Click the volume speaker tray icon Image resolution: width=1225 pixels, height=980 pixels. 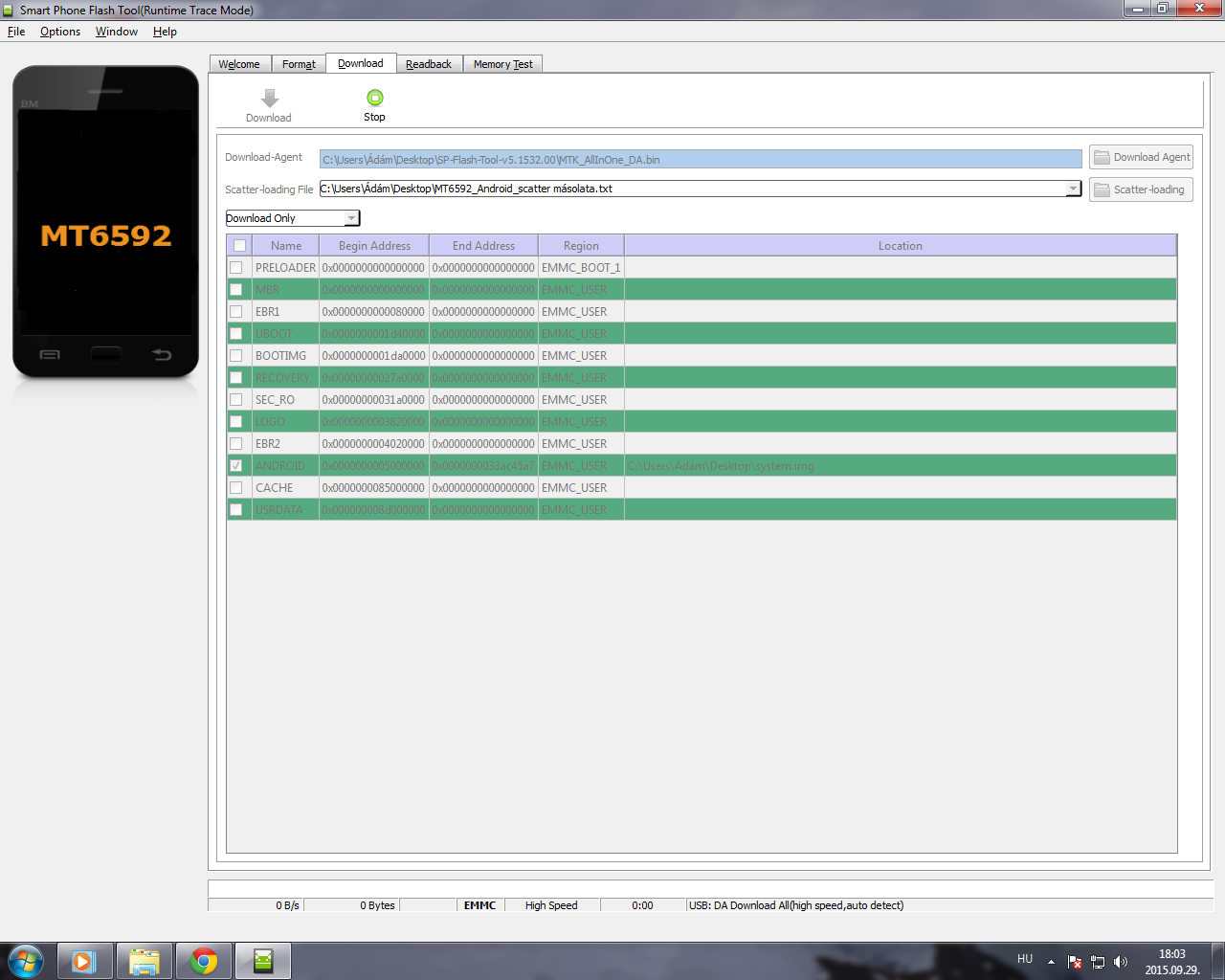[x=1121, y=962]
